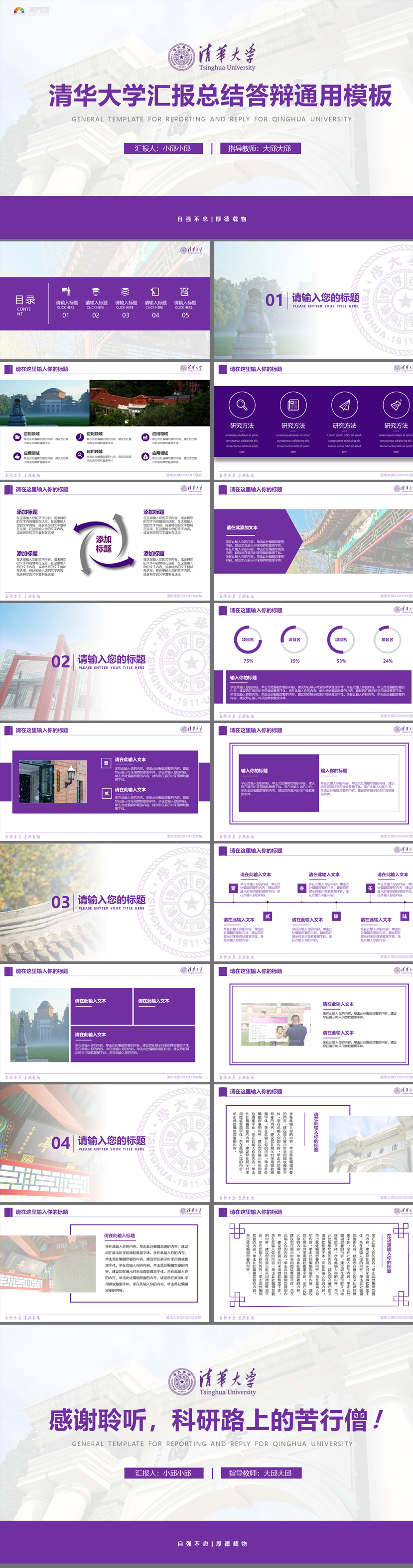Click the section 03 title 请输入您的标题
413x1568 pixels.
[x=112, y=899]
